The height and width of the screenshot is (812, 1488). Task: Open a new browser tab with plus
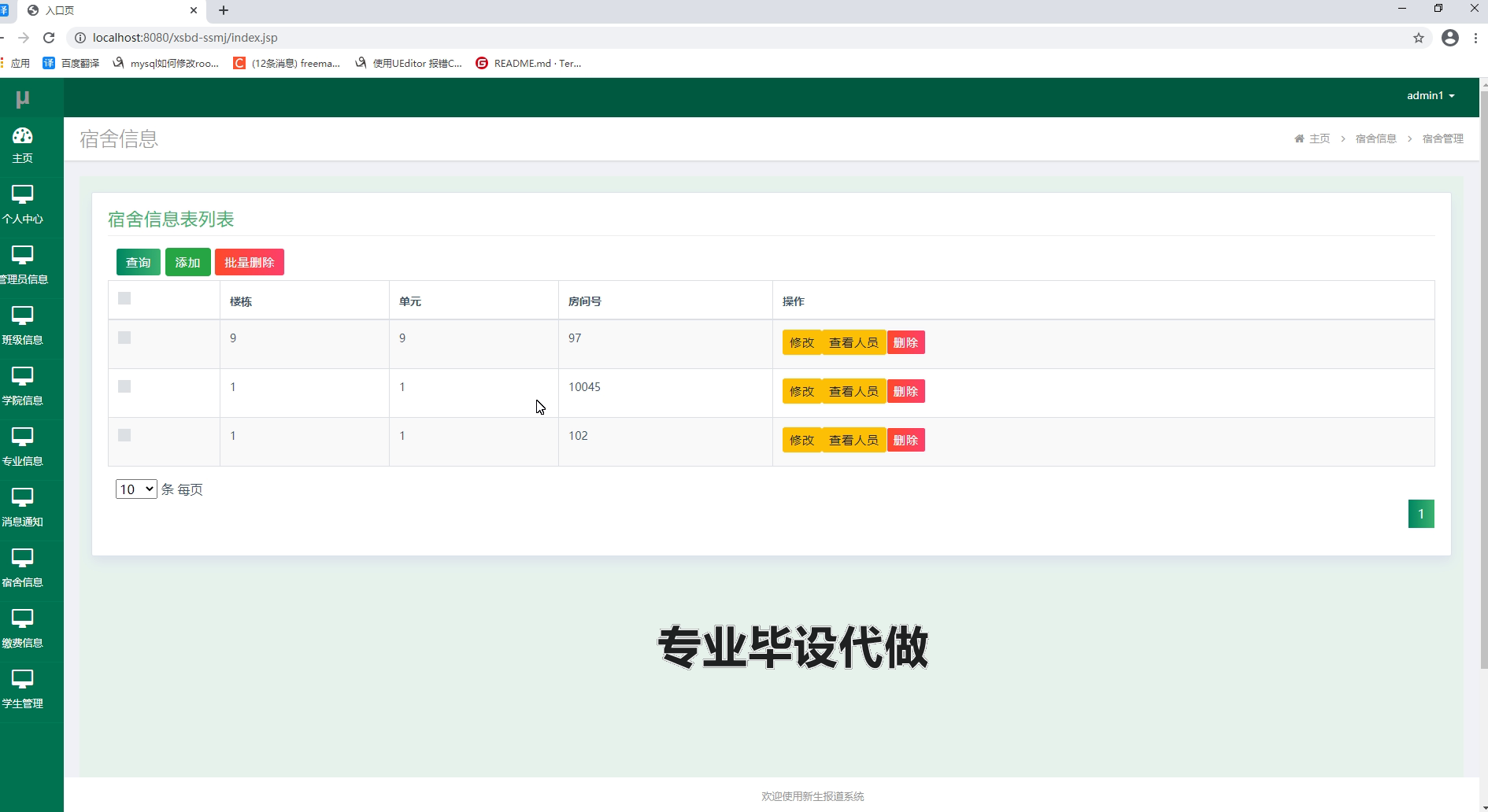click(x=224, y=10)
